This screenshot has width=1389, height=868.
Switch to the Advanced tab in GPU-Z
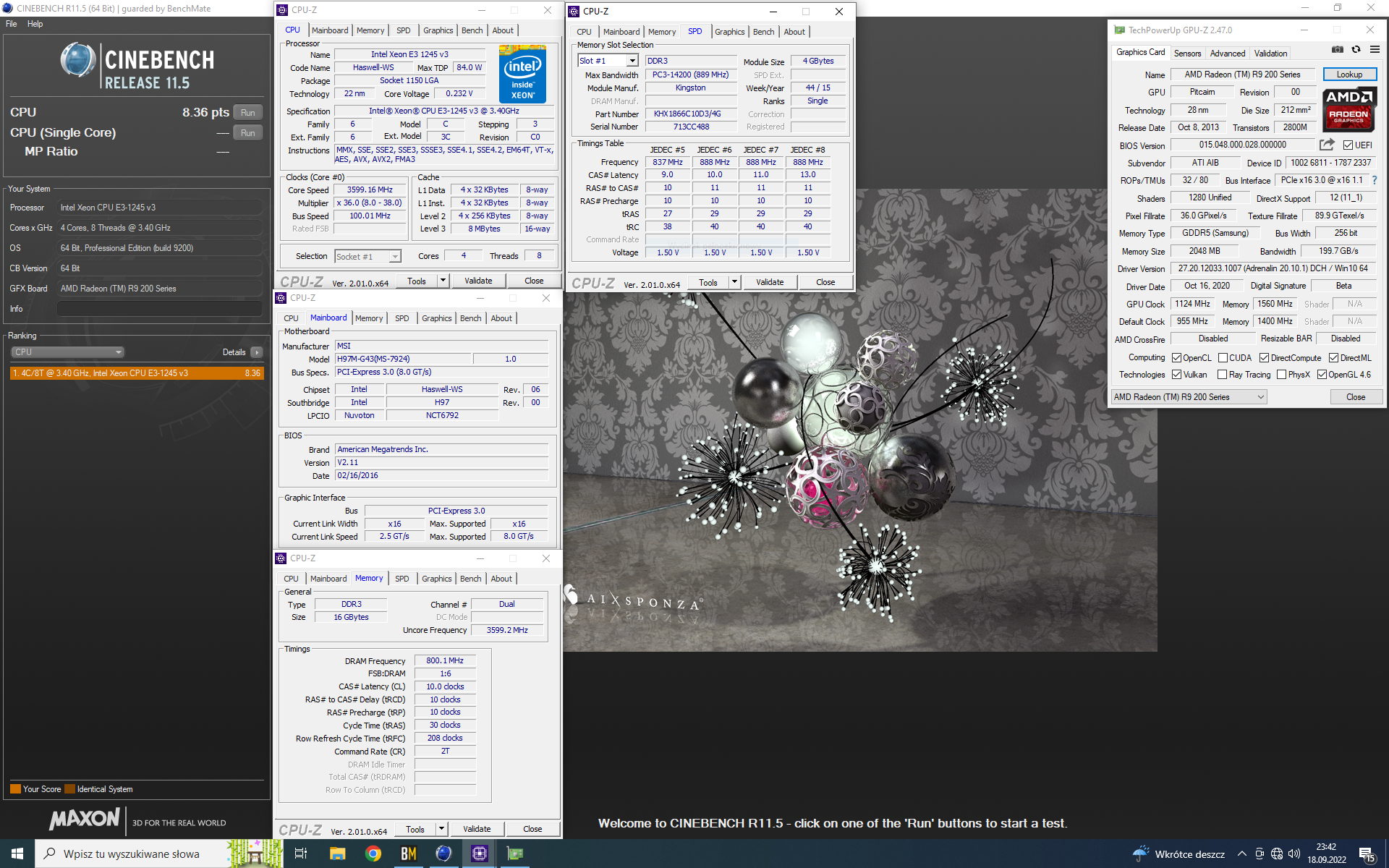click(x=1228, y=54)
